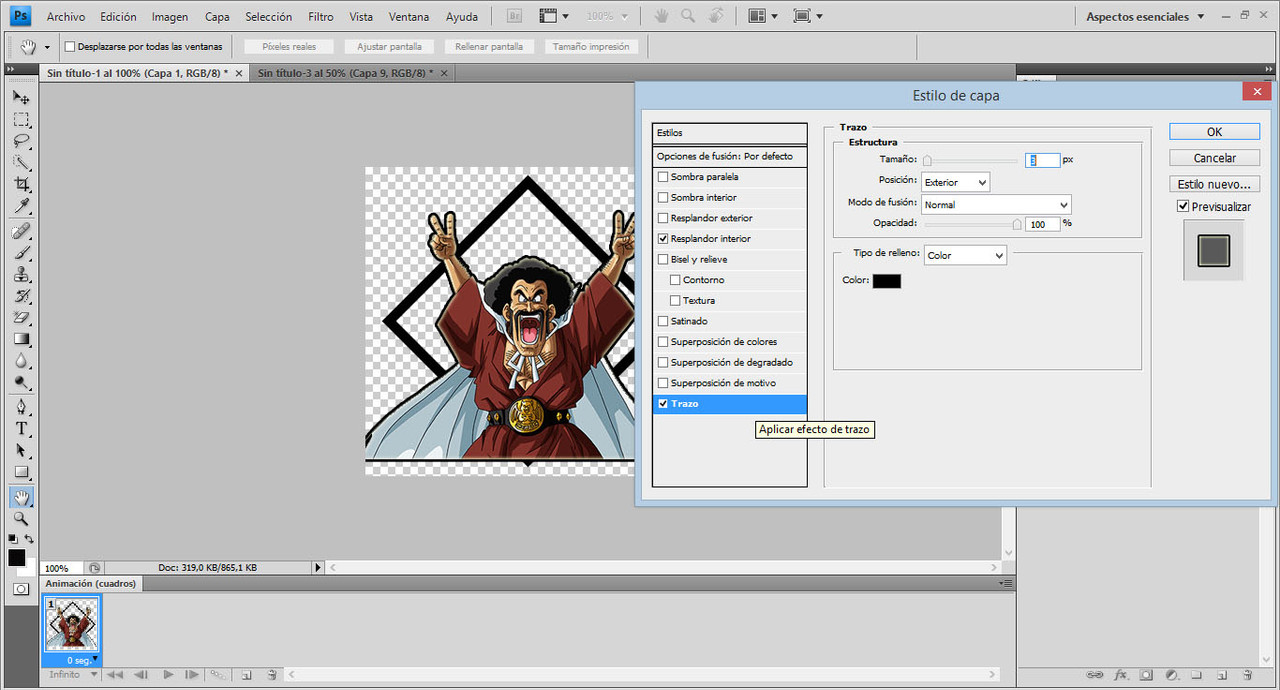Click the Píxeles reales button
Screen dimensions: 1280x690
289,47
